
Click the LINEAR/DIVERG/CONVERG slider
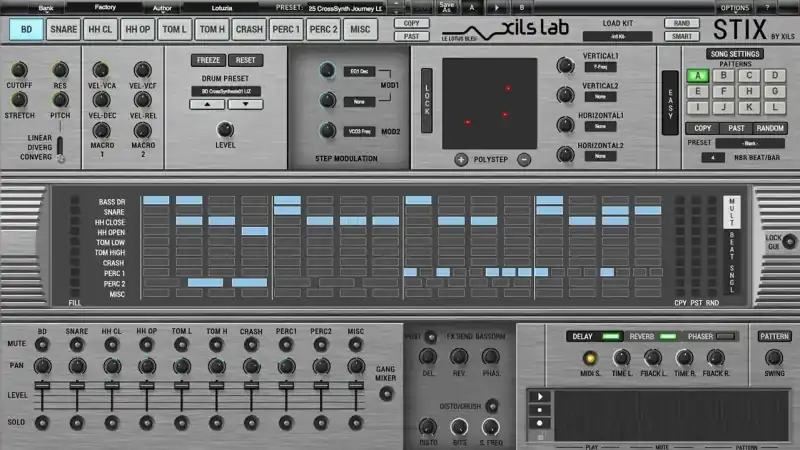point(60,149)
